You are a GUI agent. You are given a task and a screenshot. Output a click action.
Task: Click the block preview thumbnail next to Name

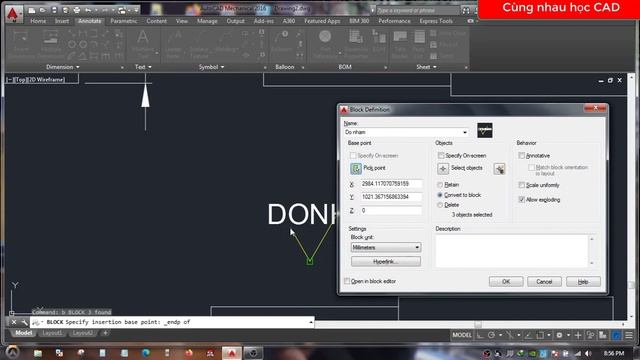484,131
